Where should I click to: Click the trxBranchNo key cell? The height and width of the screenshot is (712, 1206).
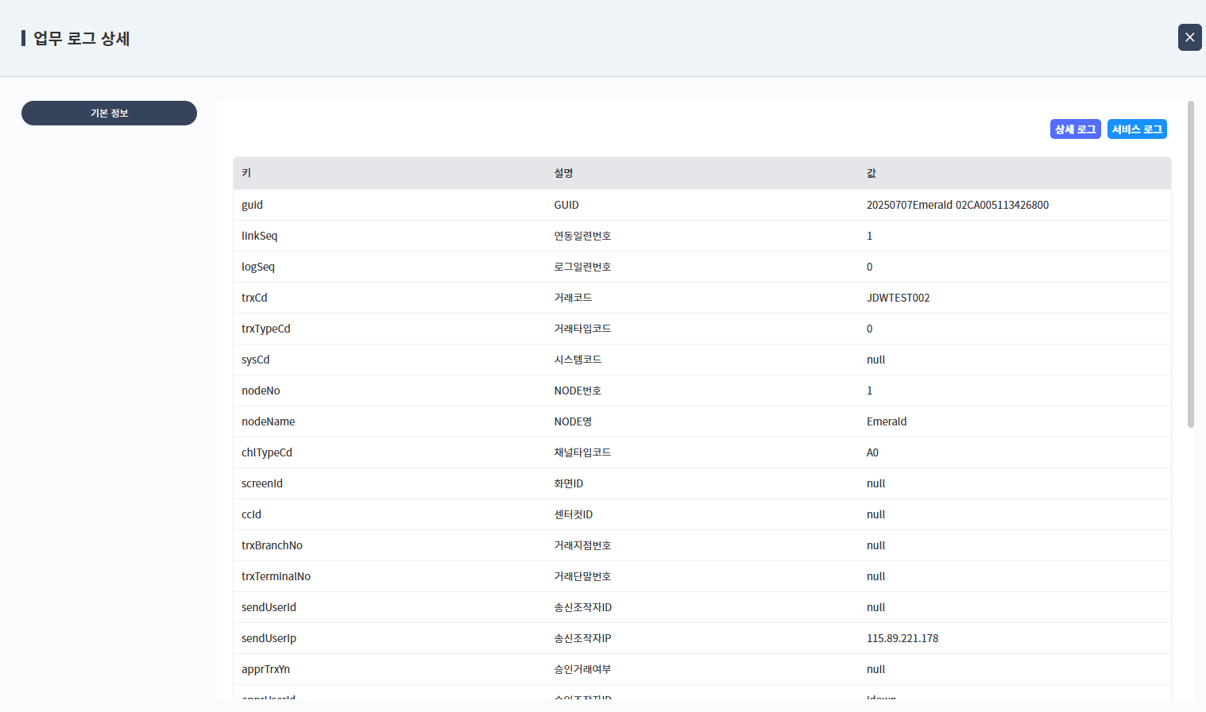[x=272, y=546]
